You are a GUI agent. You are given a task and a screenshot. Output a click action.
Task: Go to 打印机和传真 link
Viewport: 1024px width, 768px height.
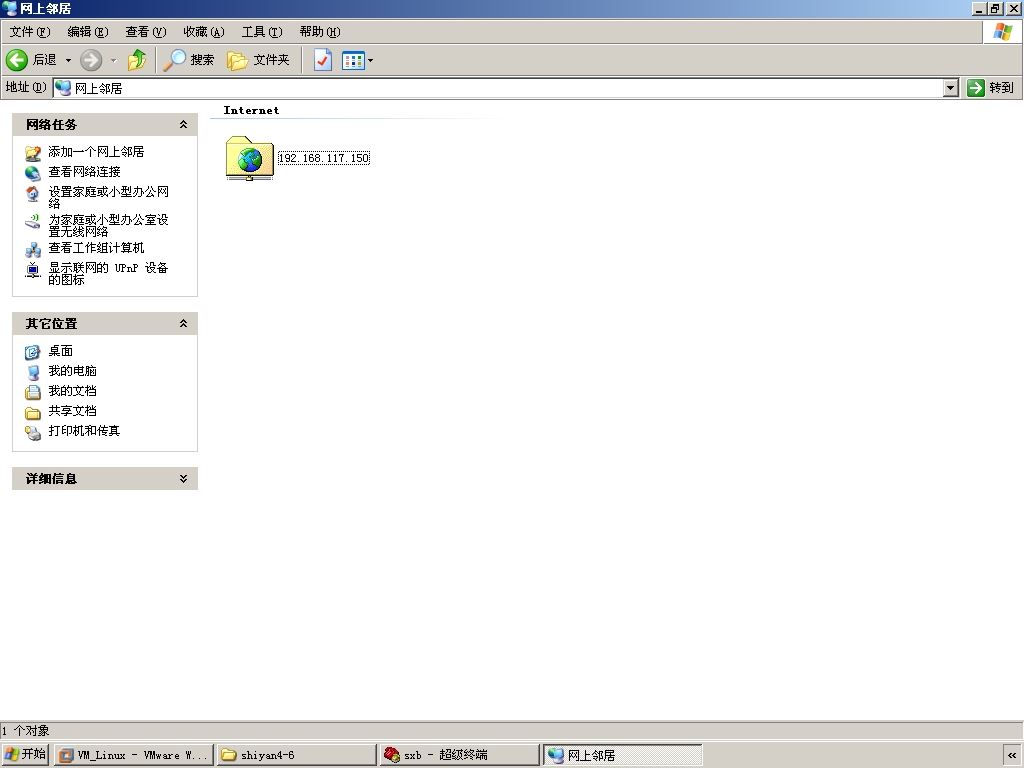tap(84, 431)
